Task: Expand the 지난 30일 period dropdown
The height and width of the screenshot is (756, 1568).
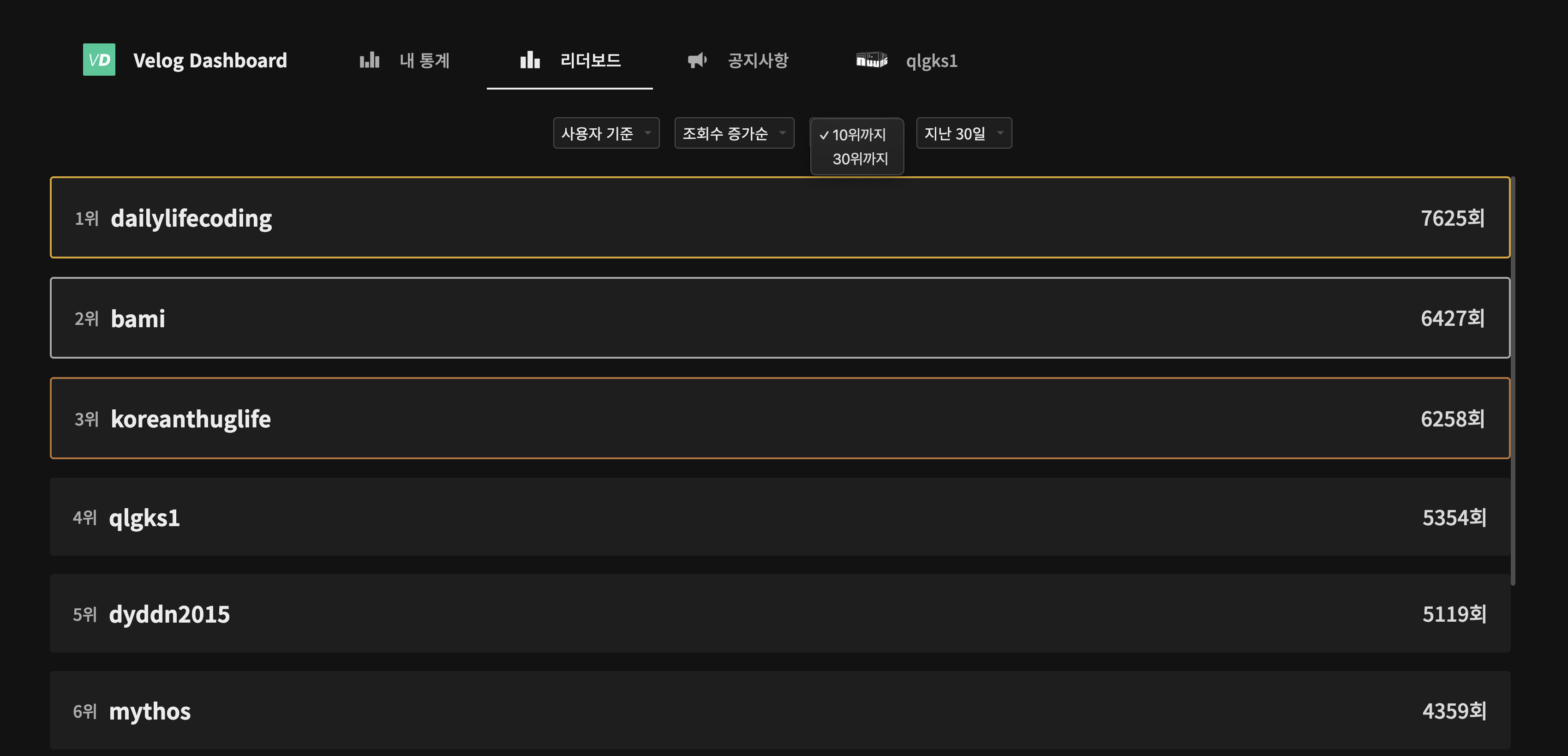Action: tap(964, 133)
